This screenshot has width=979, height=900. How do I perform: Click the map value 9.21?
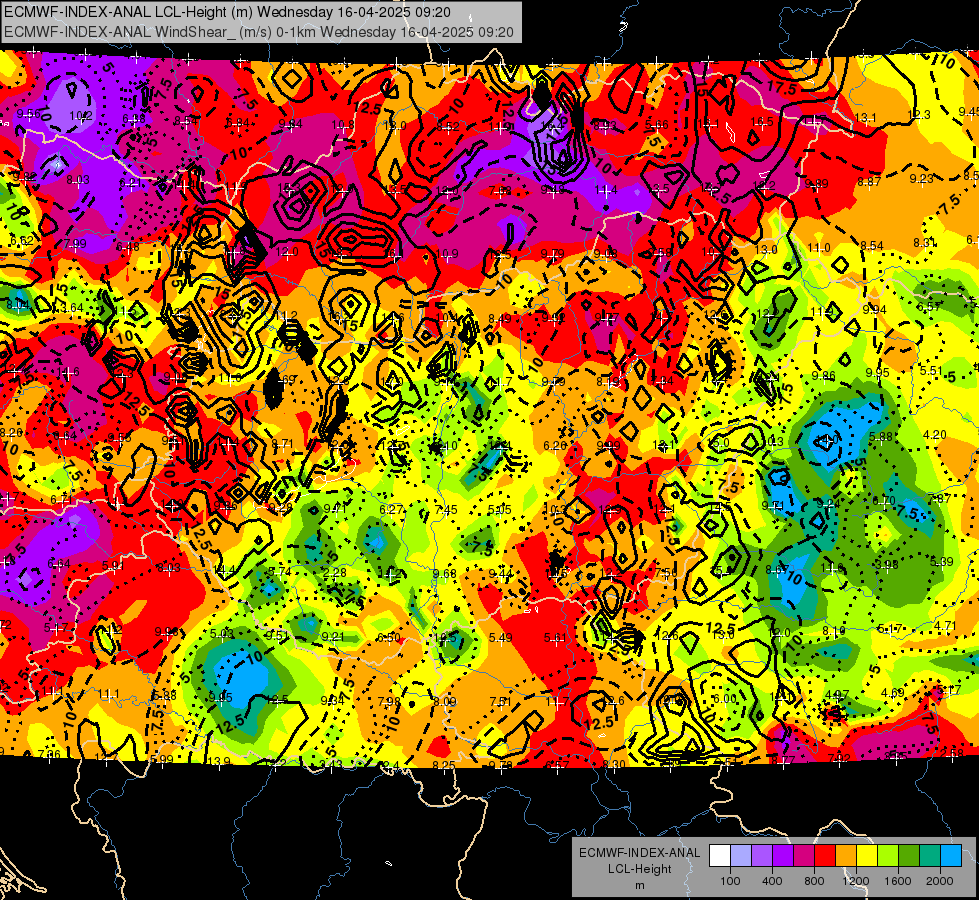[x=333, y=636]
